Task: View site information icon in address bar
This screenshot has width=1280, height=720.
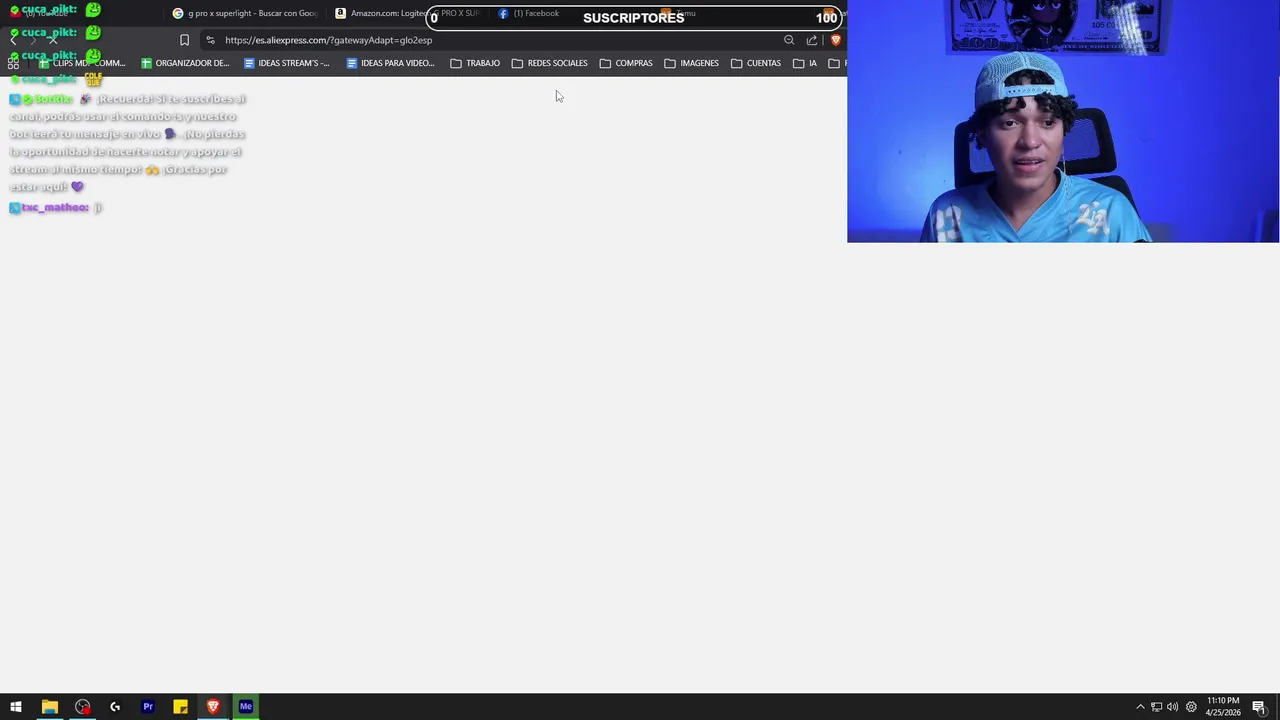Action: [210, 40]
